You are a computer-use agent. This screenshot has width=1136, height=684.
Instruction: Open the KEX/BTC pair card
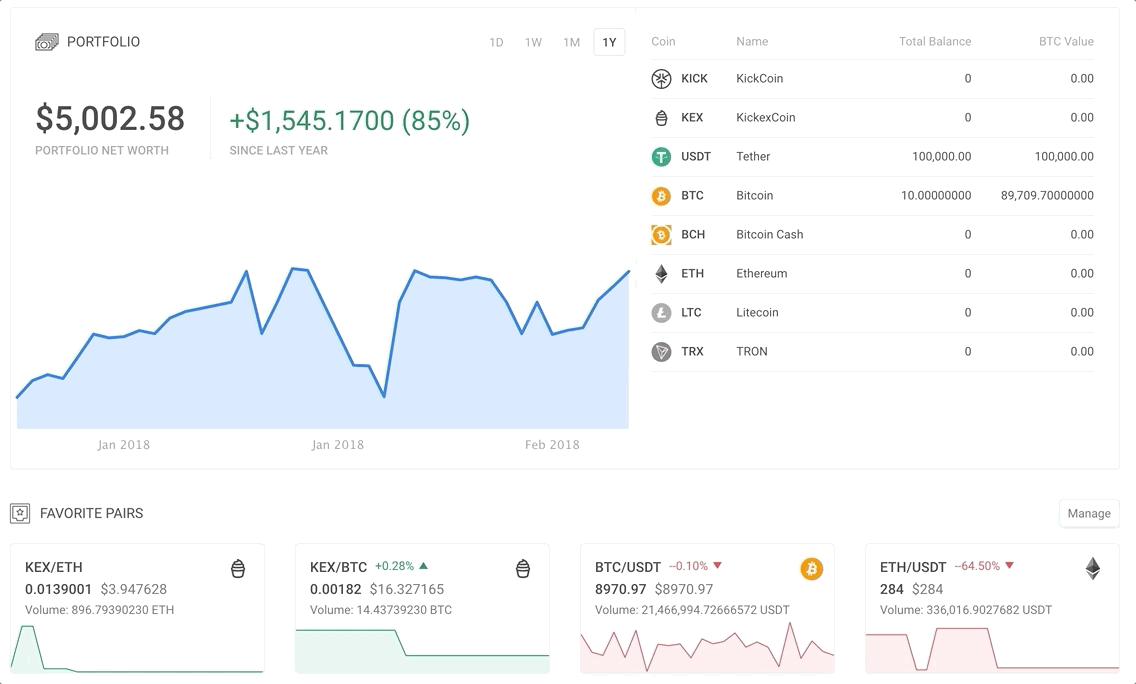click(x=422, y=609)
